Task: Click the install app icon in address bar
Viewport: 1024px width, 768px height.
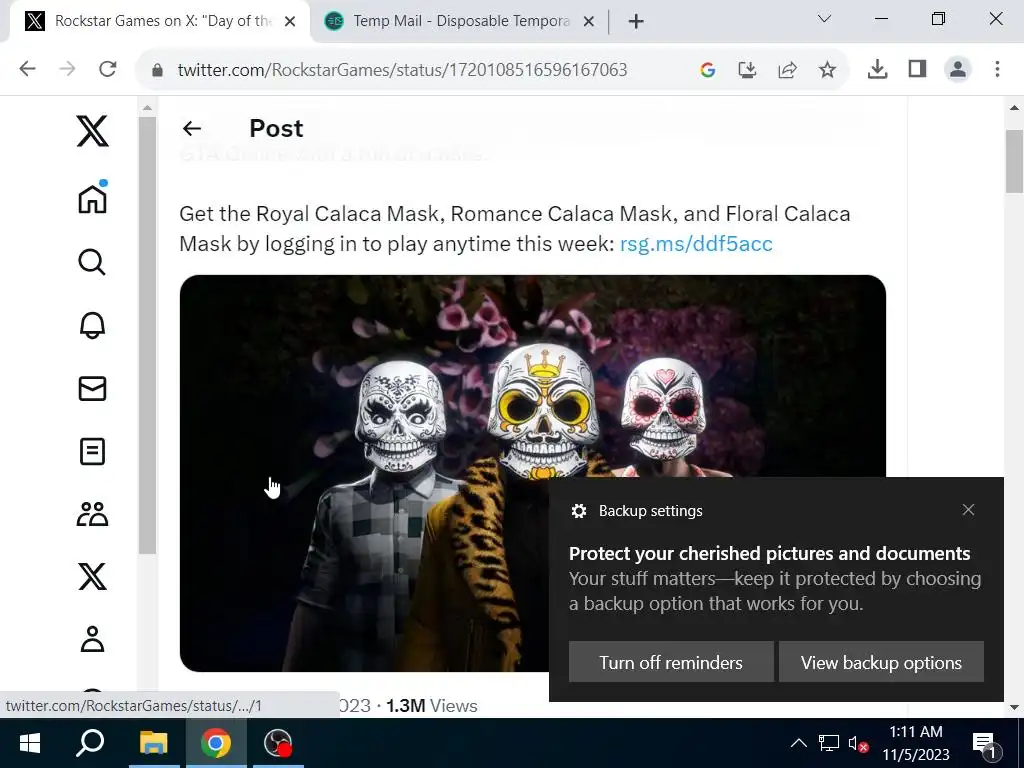Action: [x=747, y=70]
